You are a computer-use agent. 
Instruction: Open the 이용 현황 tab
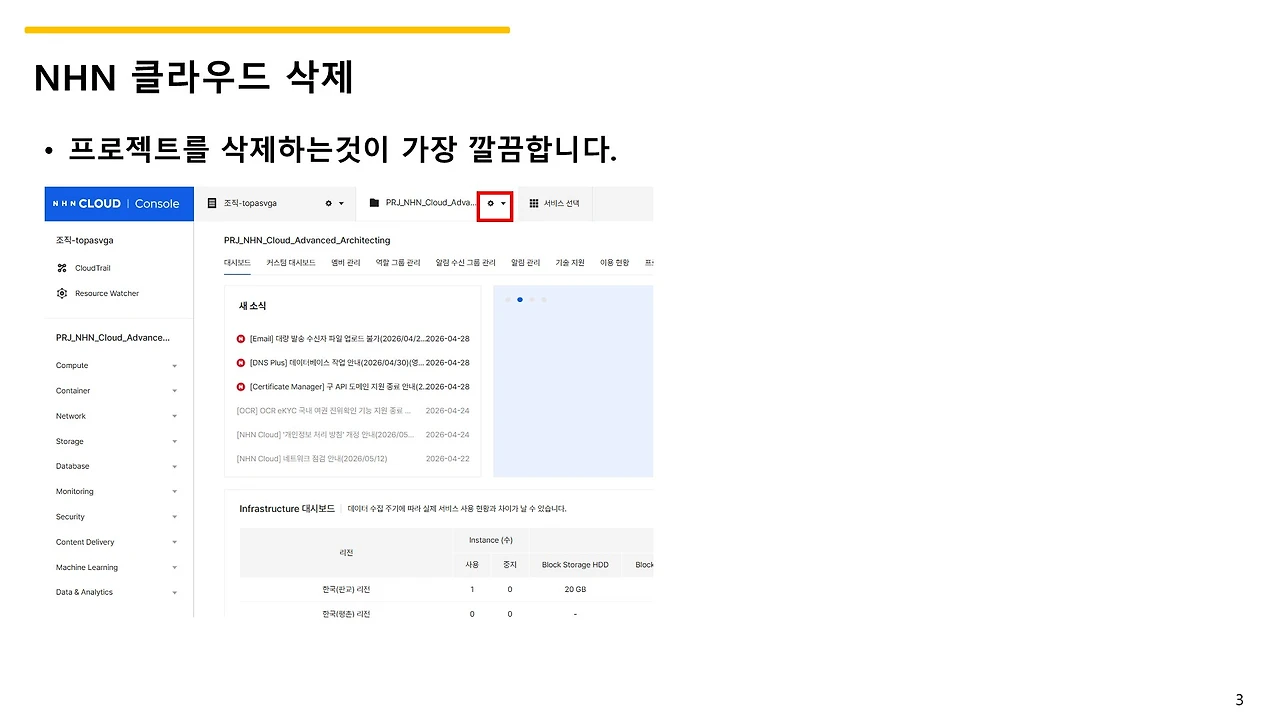coord(614,263)
